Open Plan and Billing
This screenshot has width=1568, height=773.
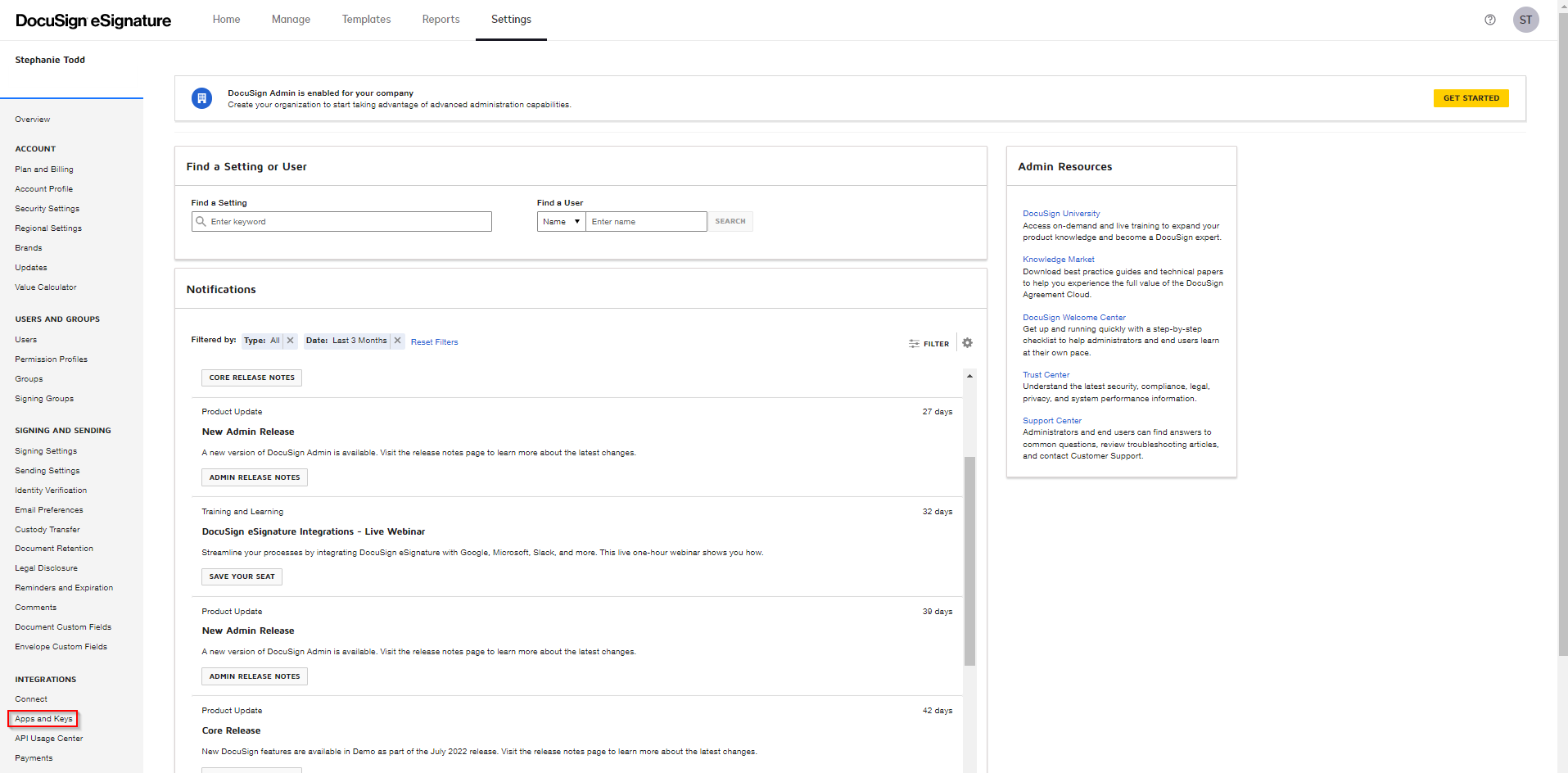(x=44, y=170)
